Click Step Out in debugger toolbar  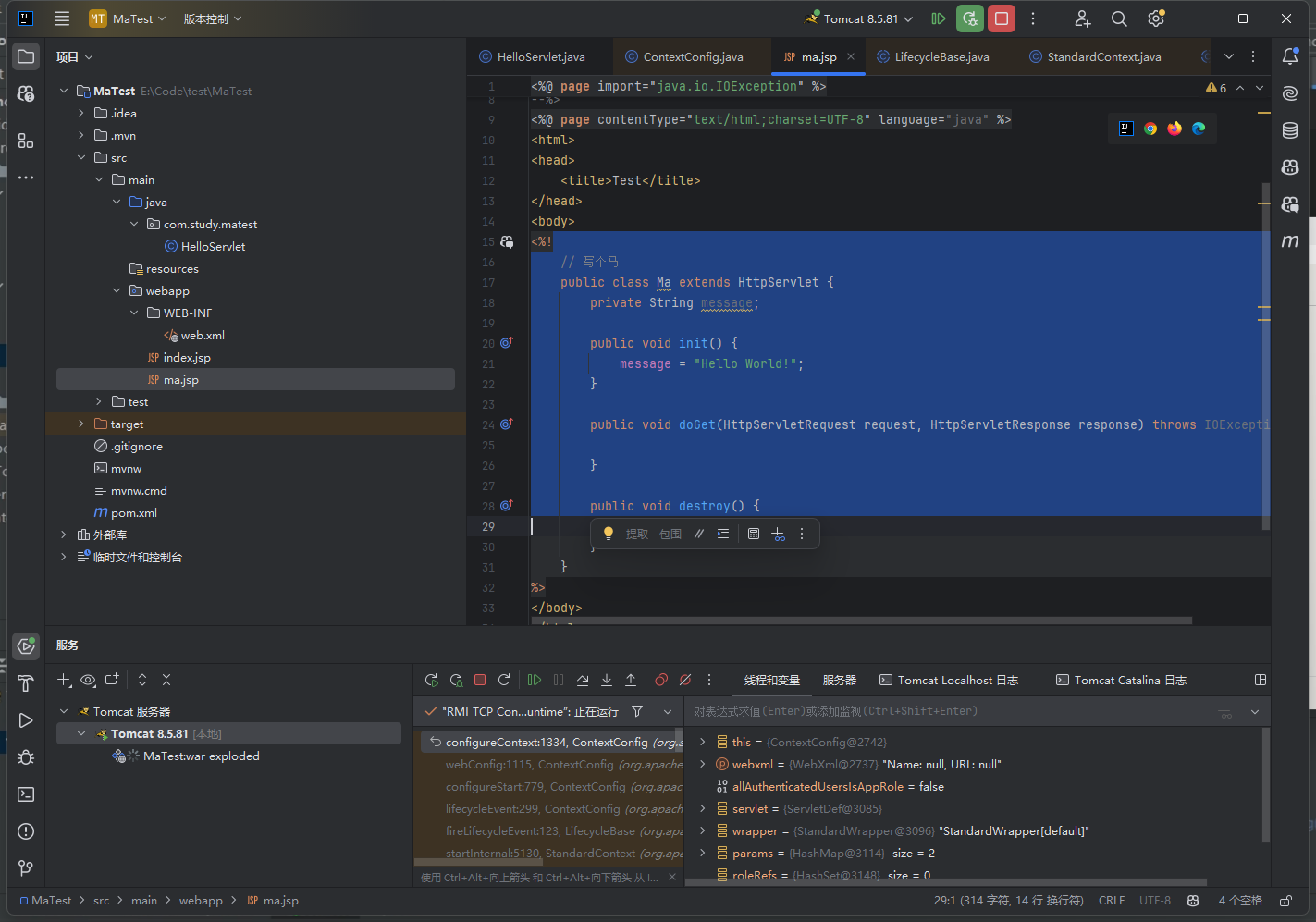click(x=631, y=680)
